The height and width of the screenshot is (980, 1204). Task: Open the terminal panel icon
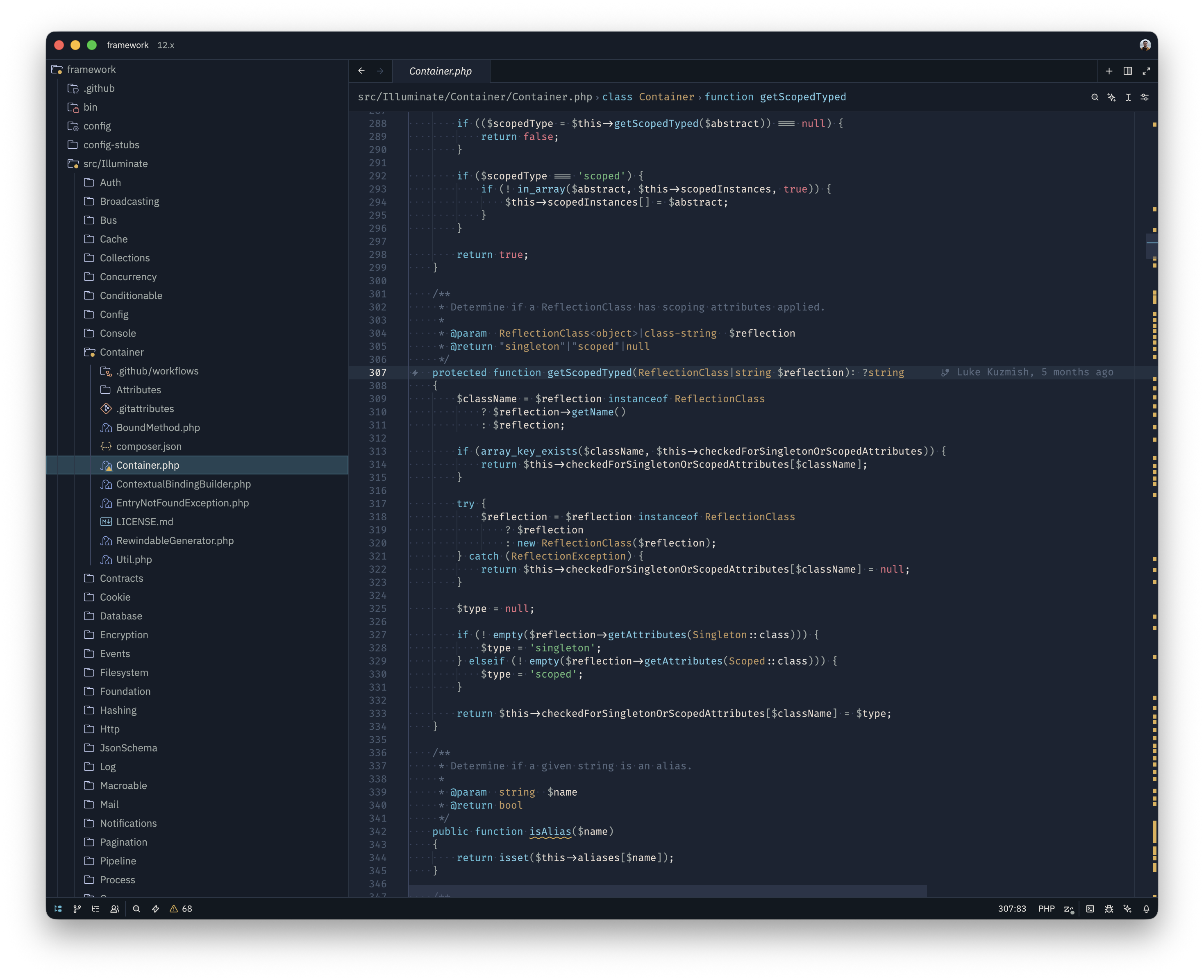pyautogui.click(x=1090, y=909)
